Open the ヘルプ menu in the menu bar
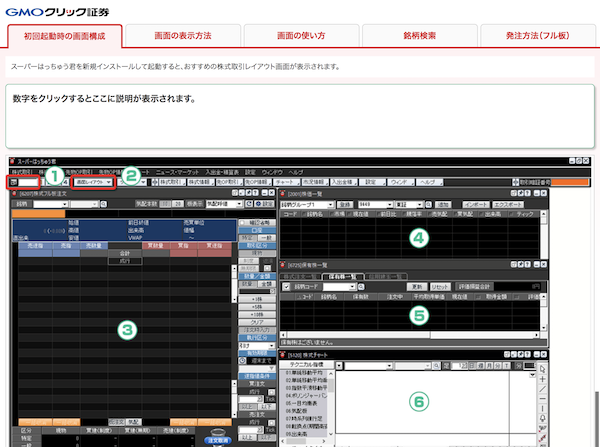 296,172
